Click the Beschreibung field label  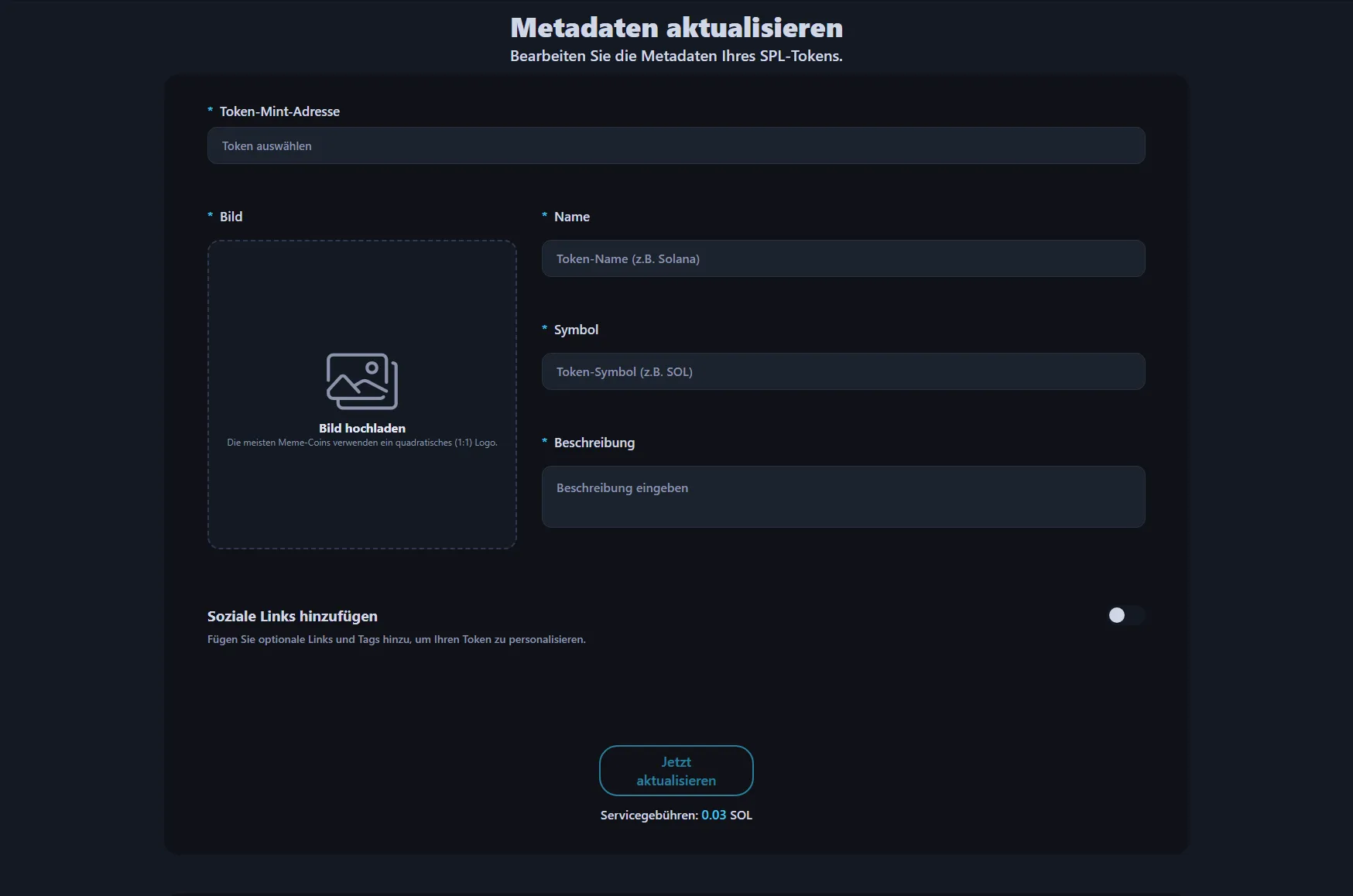(594, 443)
